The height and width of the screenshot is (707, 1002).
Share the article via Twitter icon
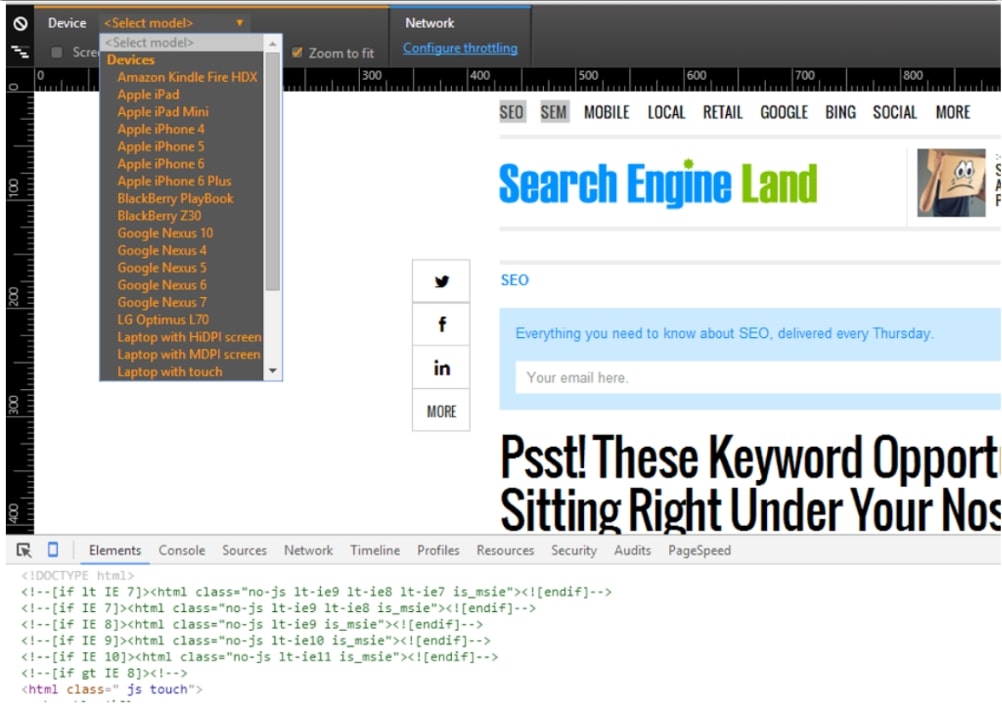(x=441, y=281)
